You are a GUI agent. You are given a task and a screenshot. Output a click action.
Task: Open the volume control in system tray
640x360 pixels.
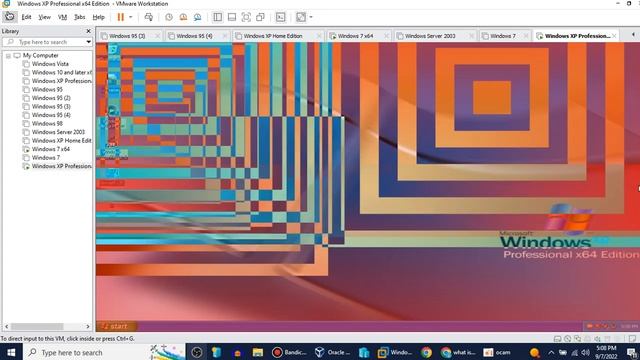tap(586, 352)
